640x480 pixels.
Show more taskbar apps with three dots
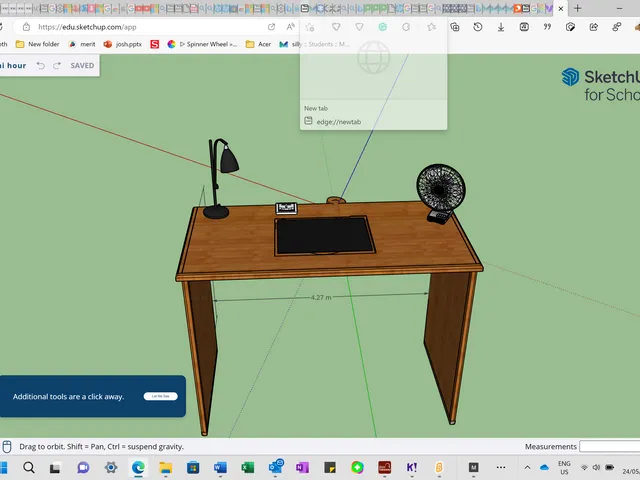coord(501,467)
